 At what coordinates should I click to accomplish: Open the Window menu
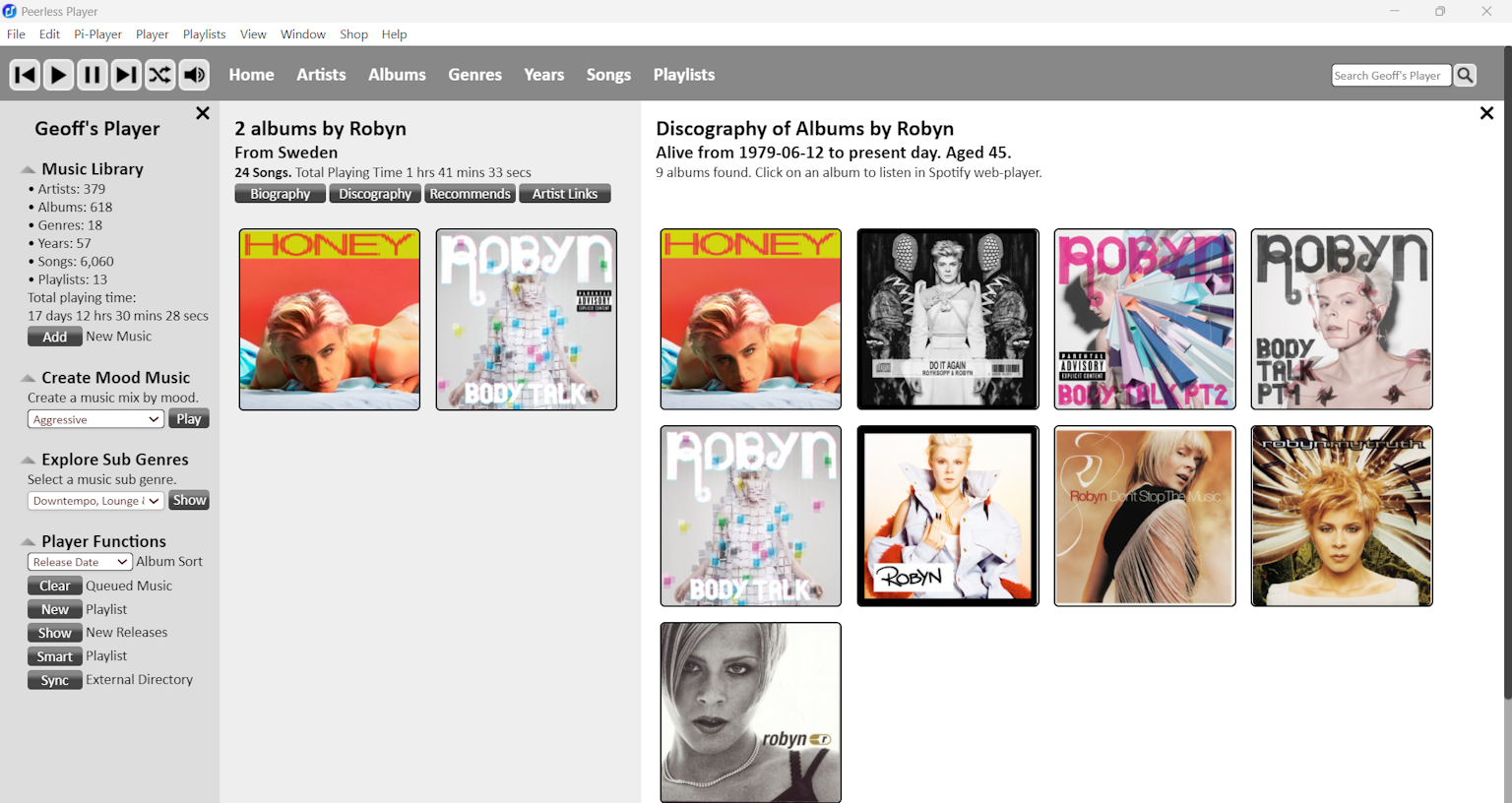[303, 34]
